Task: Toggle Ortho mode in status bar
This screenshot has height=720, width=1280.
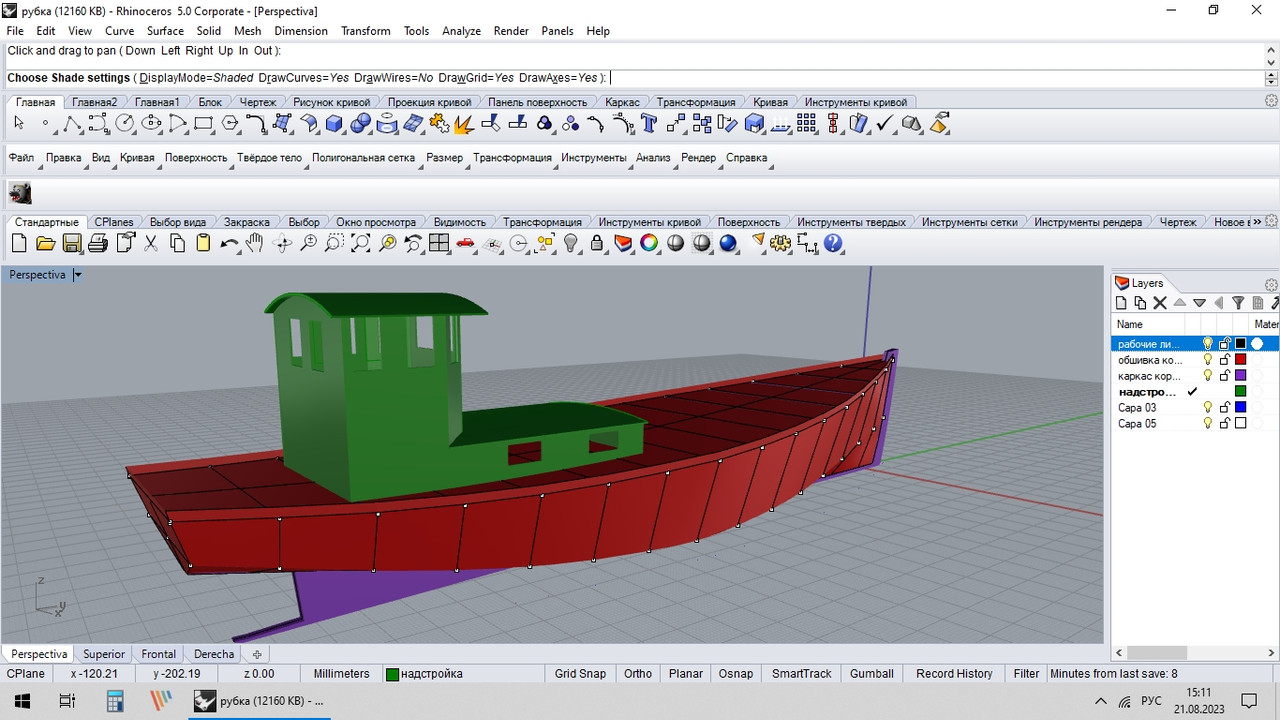Action: (638, 674)
